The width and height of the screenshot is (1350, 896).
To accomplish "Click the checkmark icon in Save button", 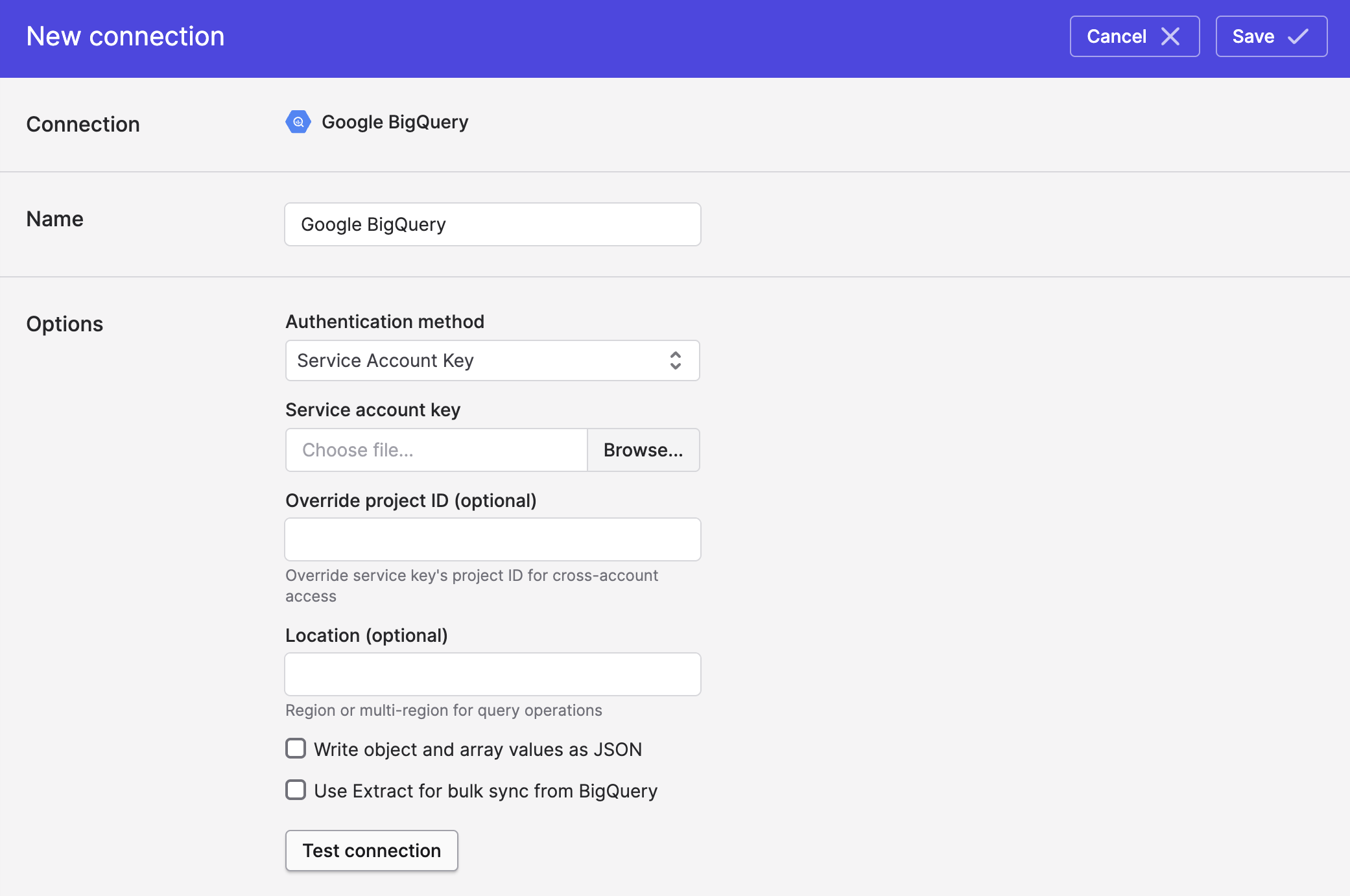I will [1298, 36].
